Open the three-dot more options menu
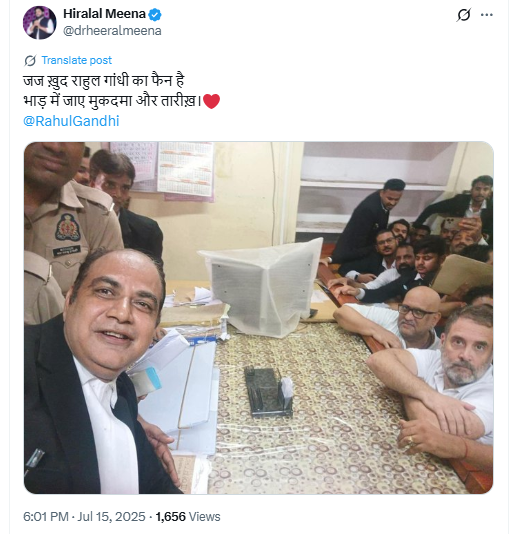The image size is (515, 534). pos(487,15)
